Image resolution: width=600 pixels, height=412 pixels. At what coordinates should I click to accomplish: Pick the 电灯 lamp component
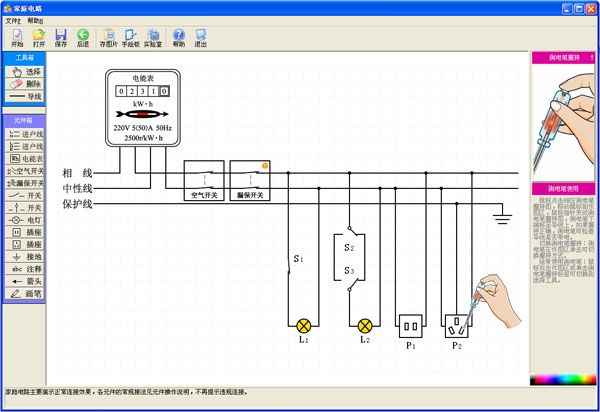(25, 220)
